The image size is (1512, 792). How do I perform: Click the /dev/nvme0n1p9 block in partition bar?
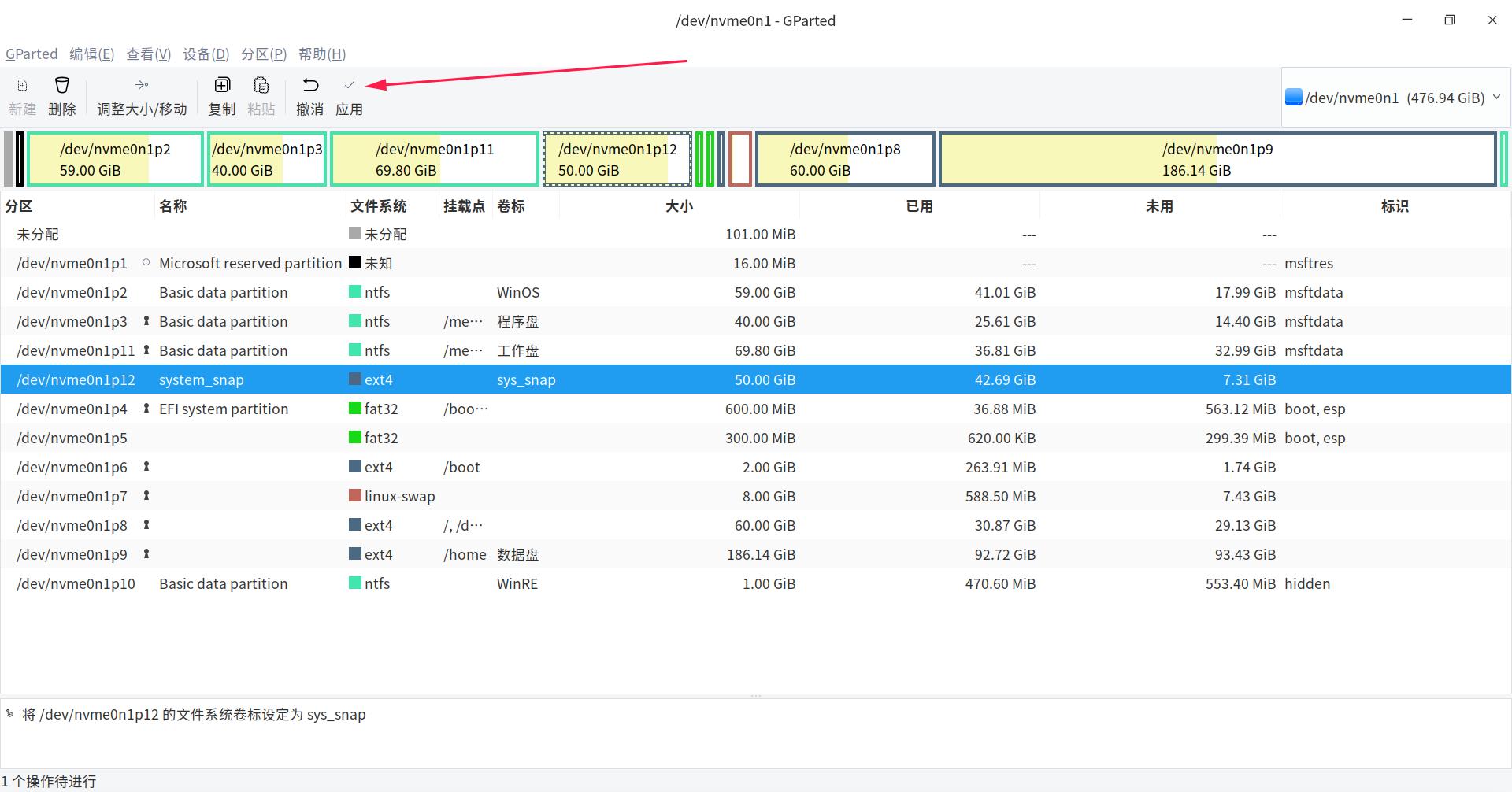(x=1217, y=158)
